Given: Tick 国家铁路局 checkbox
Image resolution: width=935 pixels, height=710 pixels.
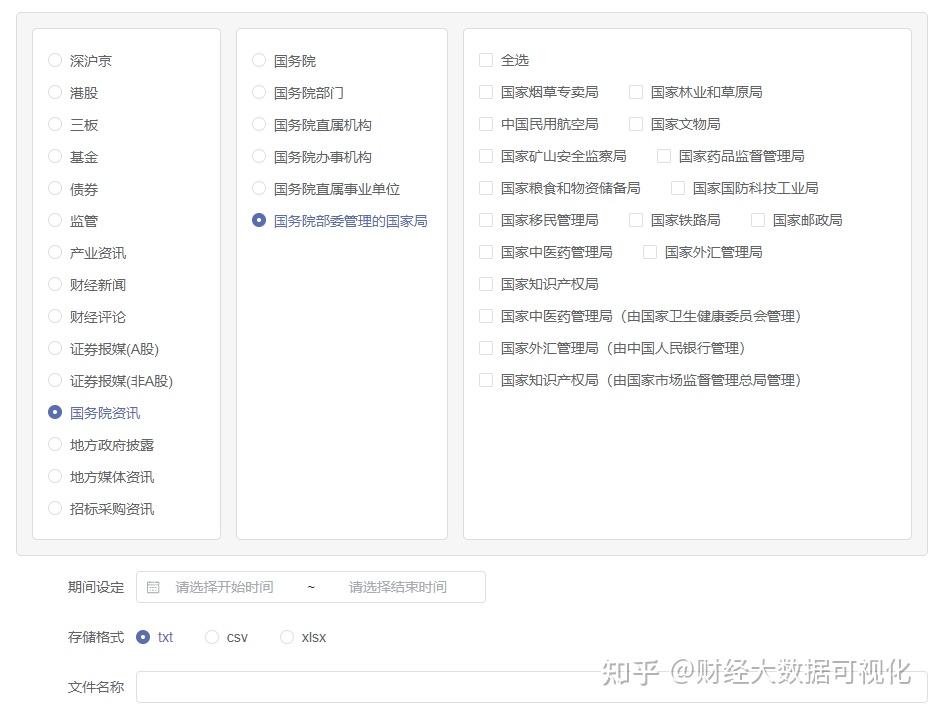Looking at the screenshot, I should (x=636, y=220).
